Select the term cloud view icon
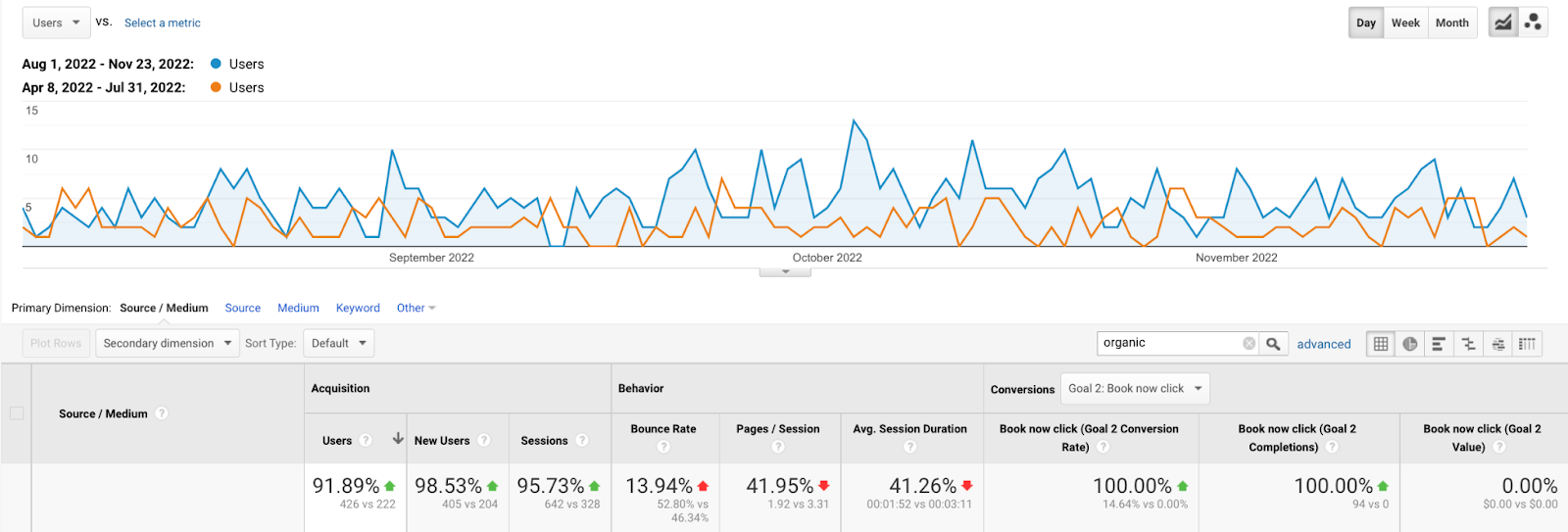 [1497, 344]
